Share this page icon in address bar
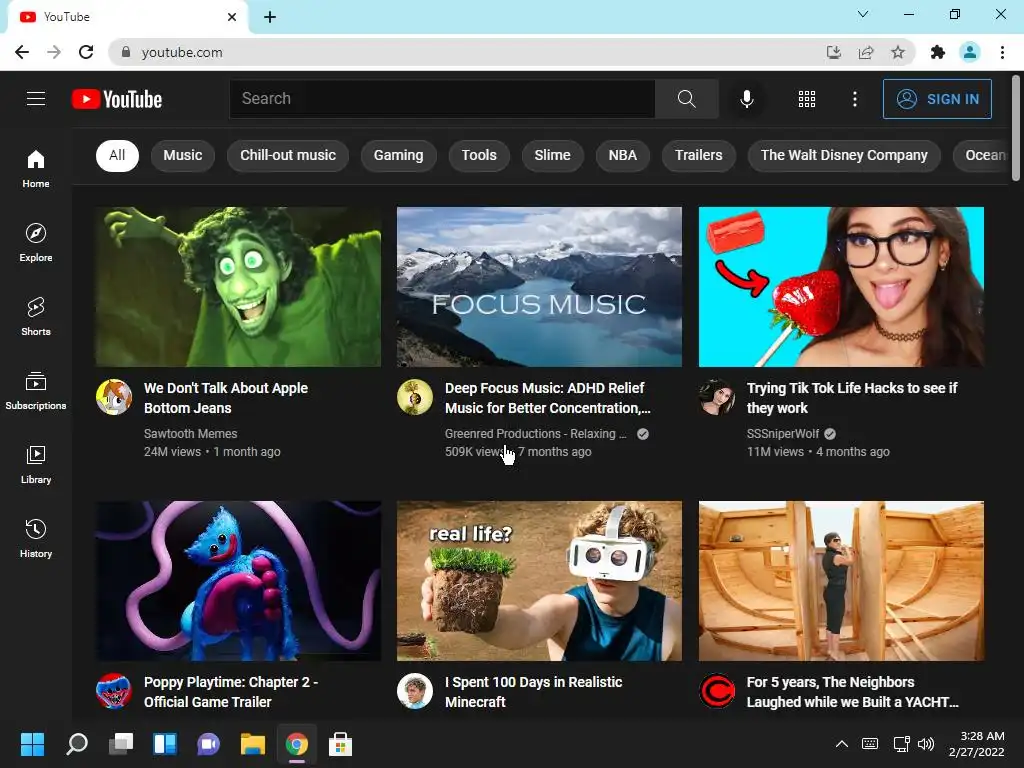Image resolution: width=1024 pixels, height=768 pixels. 866,52
